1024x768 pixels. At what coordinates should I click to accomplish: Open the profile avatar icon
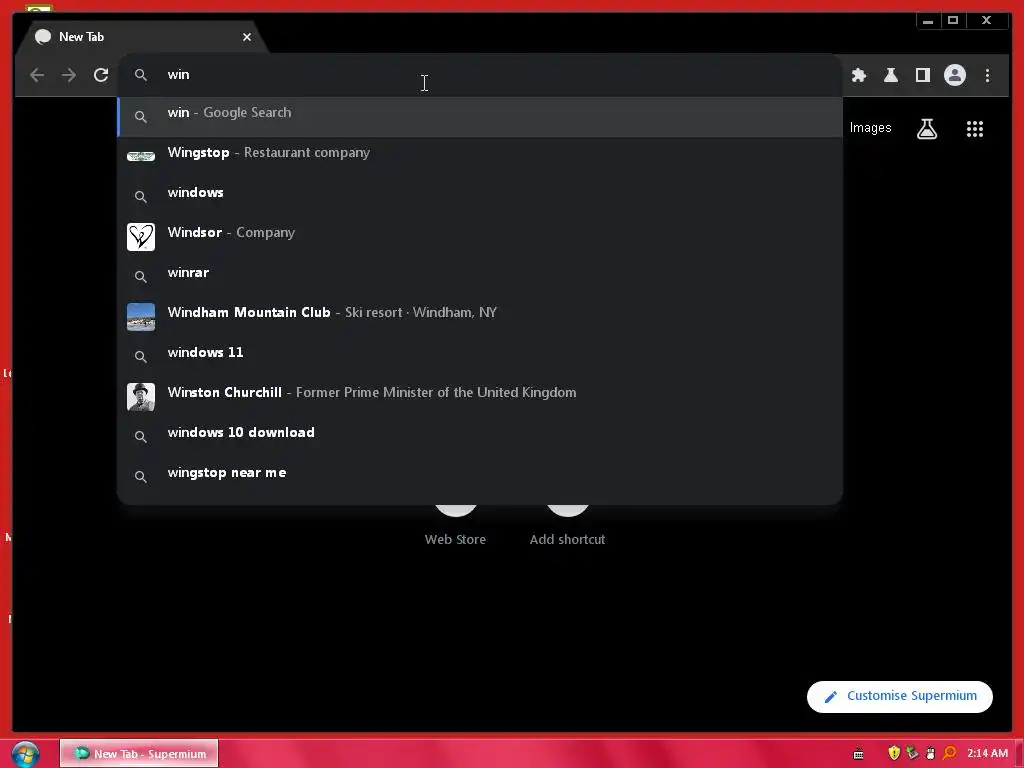point(955,75)
